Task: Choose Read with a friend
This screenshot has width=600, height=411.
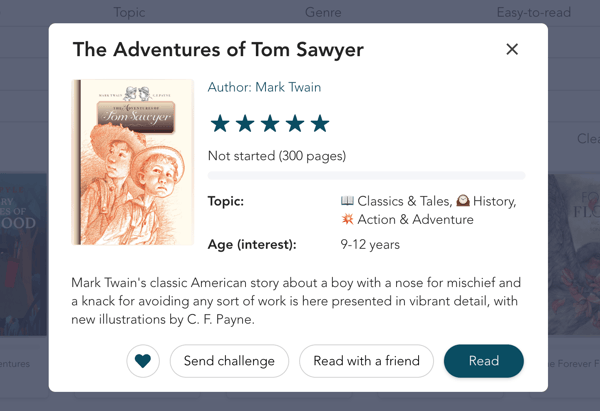Action: coord(366,361)
